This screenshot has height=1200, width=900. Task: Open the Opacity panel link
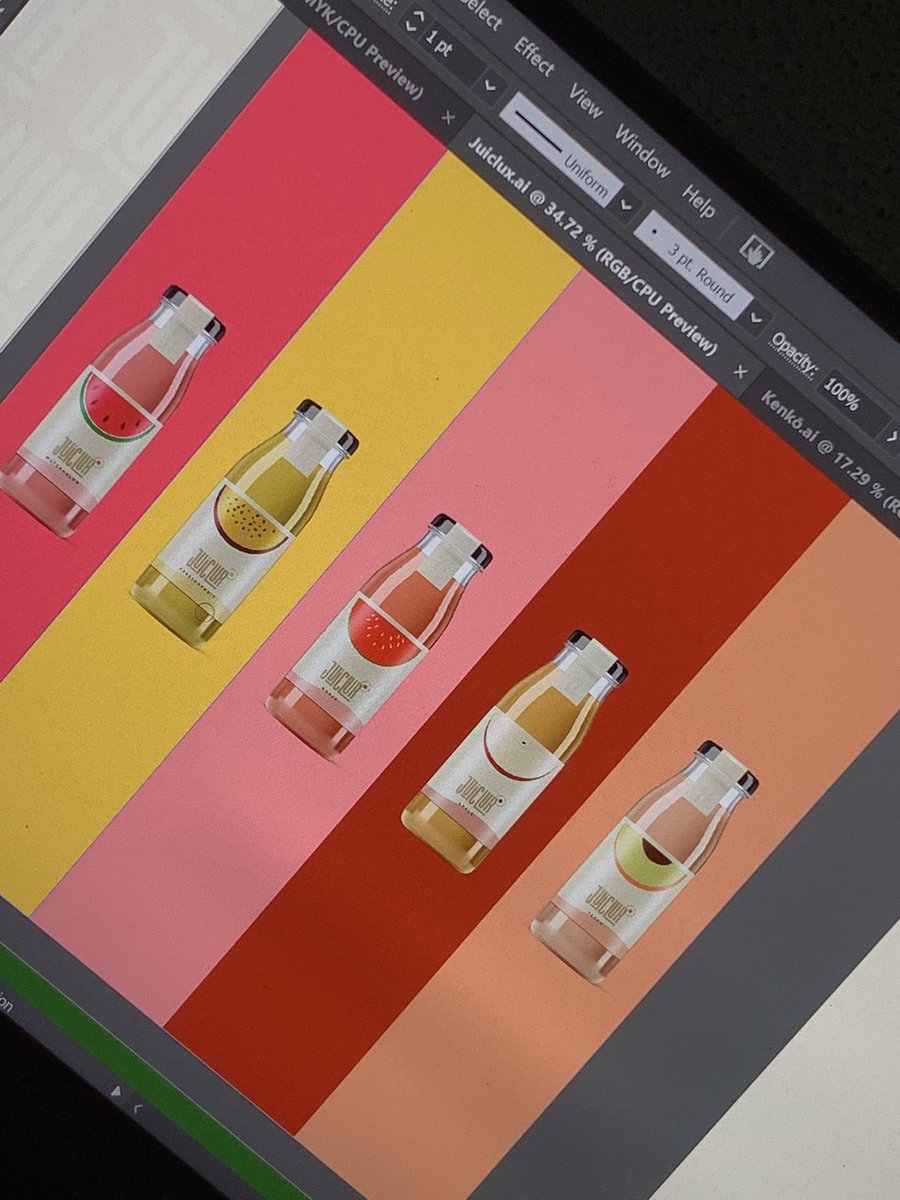(x=794, y=353)
